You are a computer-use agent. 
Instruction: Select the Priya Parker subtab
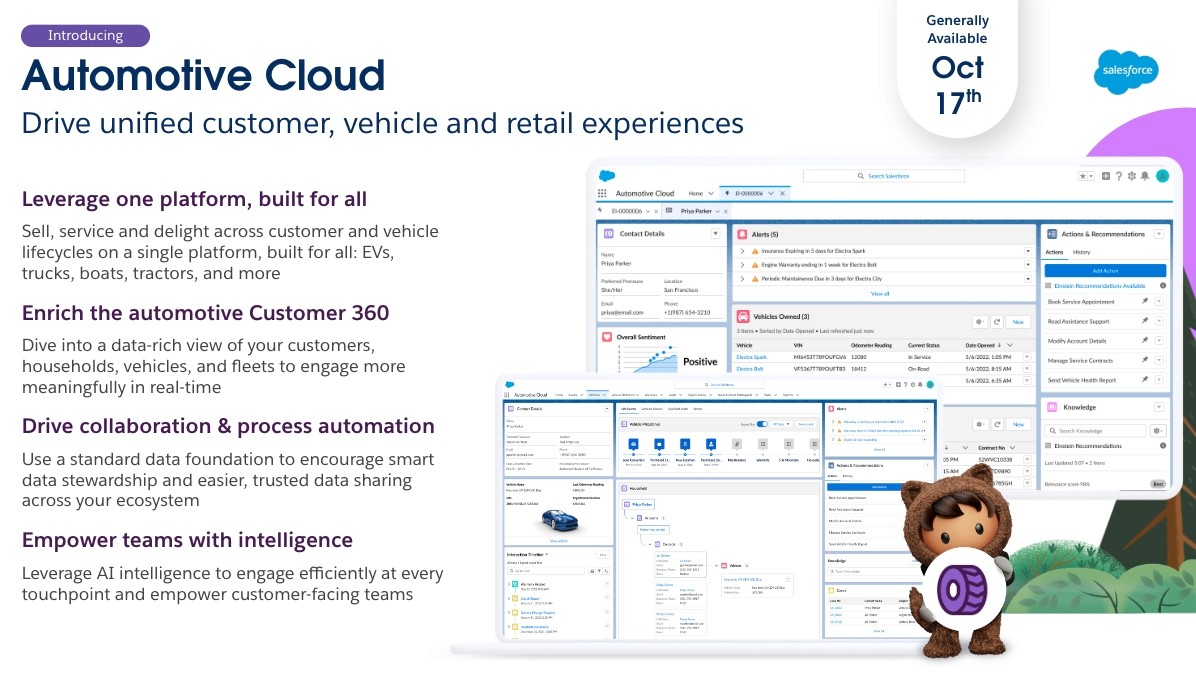tap(696, 211)
